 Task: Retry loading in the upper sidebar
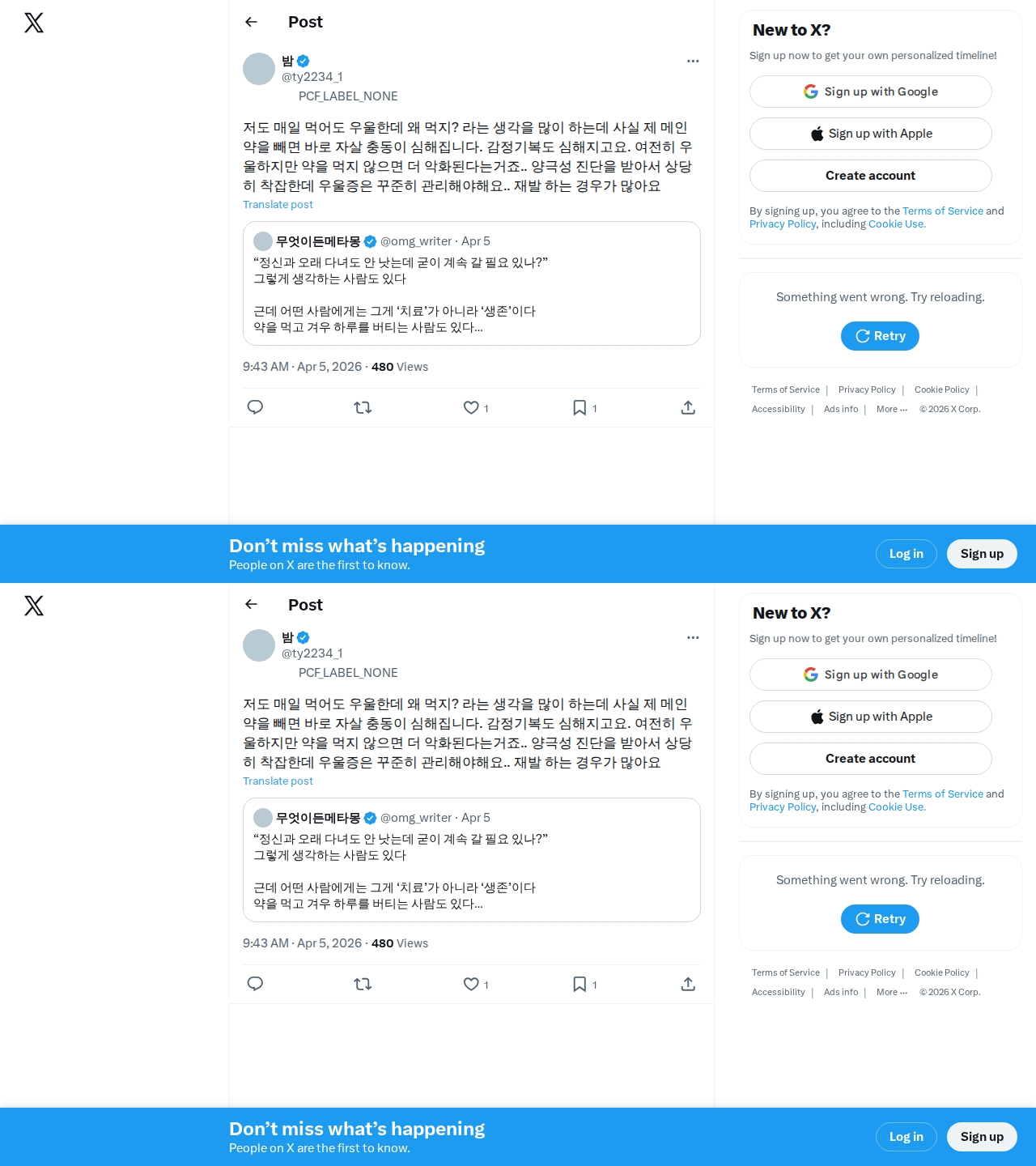tap(880, 336)
